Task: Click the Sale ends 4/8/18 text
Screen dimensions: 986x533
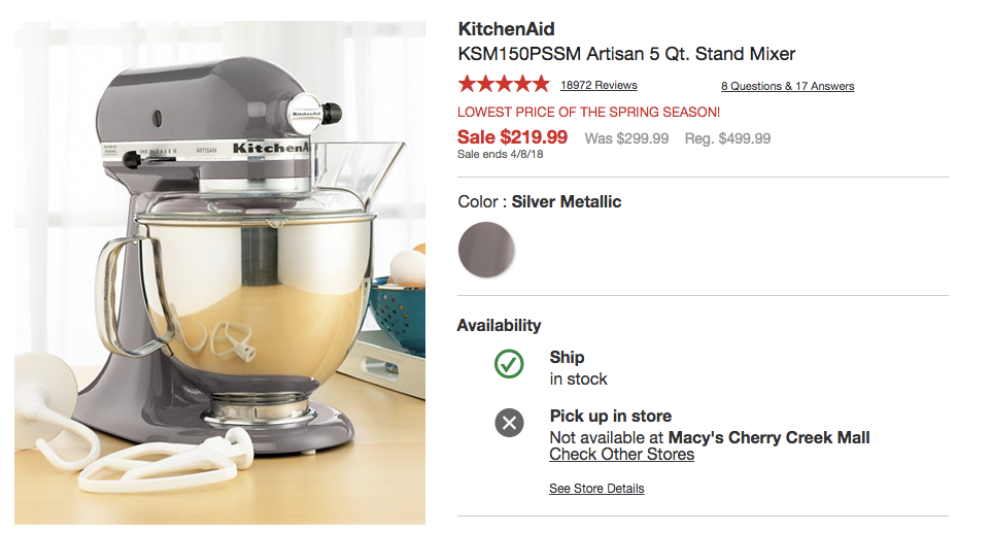Action: click(500, 154)
